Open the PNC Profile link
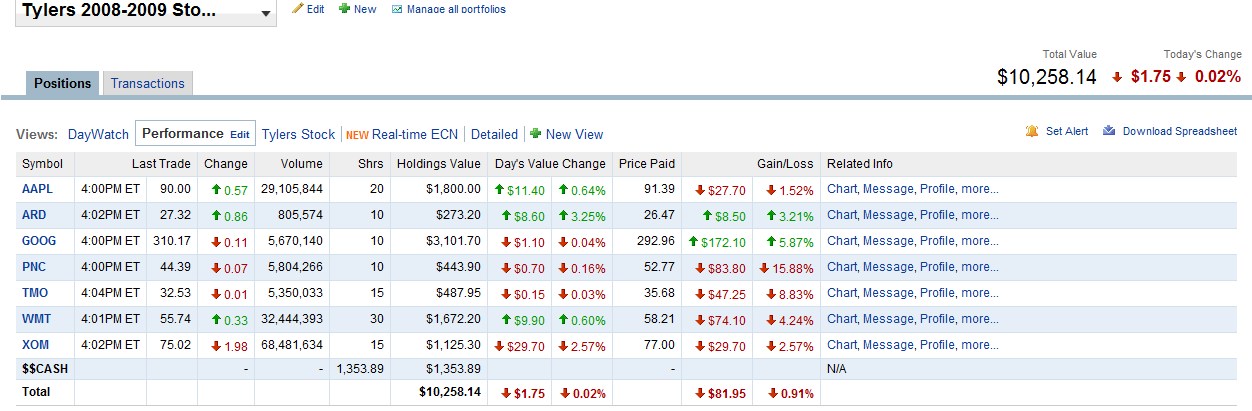 tap(937, 267)
